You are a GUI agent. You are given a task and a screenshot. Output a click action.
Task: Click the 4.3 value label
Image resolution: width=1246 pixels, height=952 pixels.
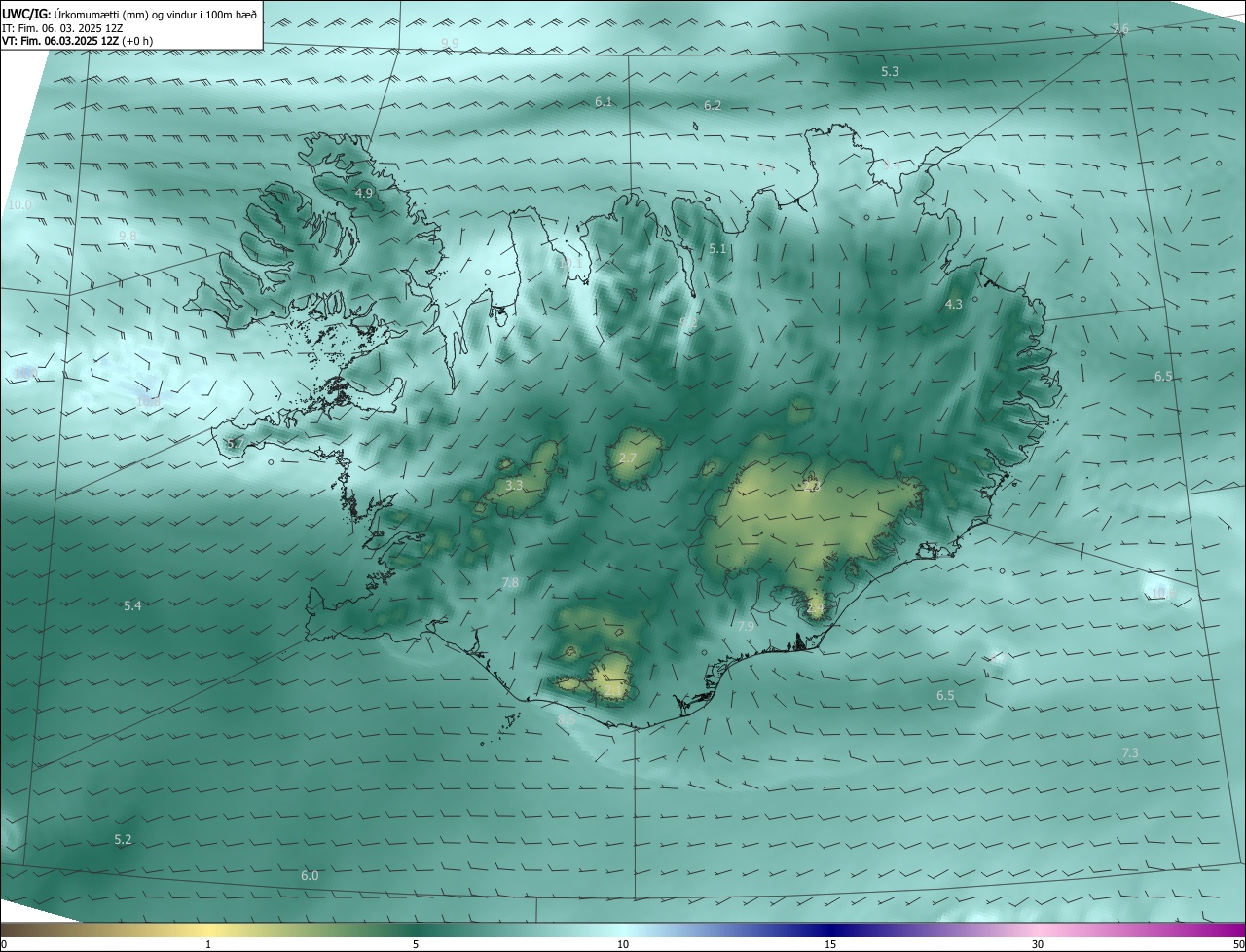(x=954, y=305)
